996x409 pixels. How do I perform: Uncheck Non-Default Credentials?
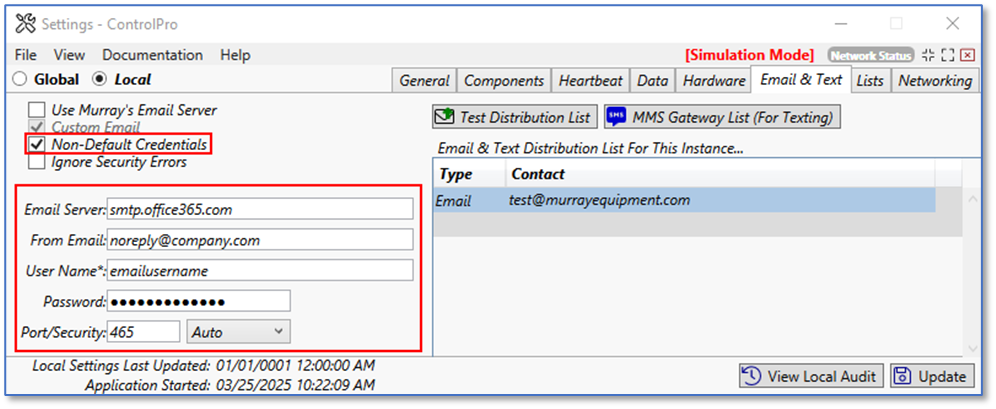pos(37,145)
